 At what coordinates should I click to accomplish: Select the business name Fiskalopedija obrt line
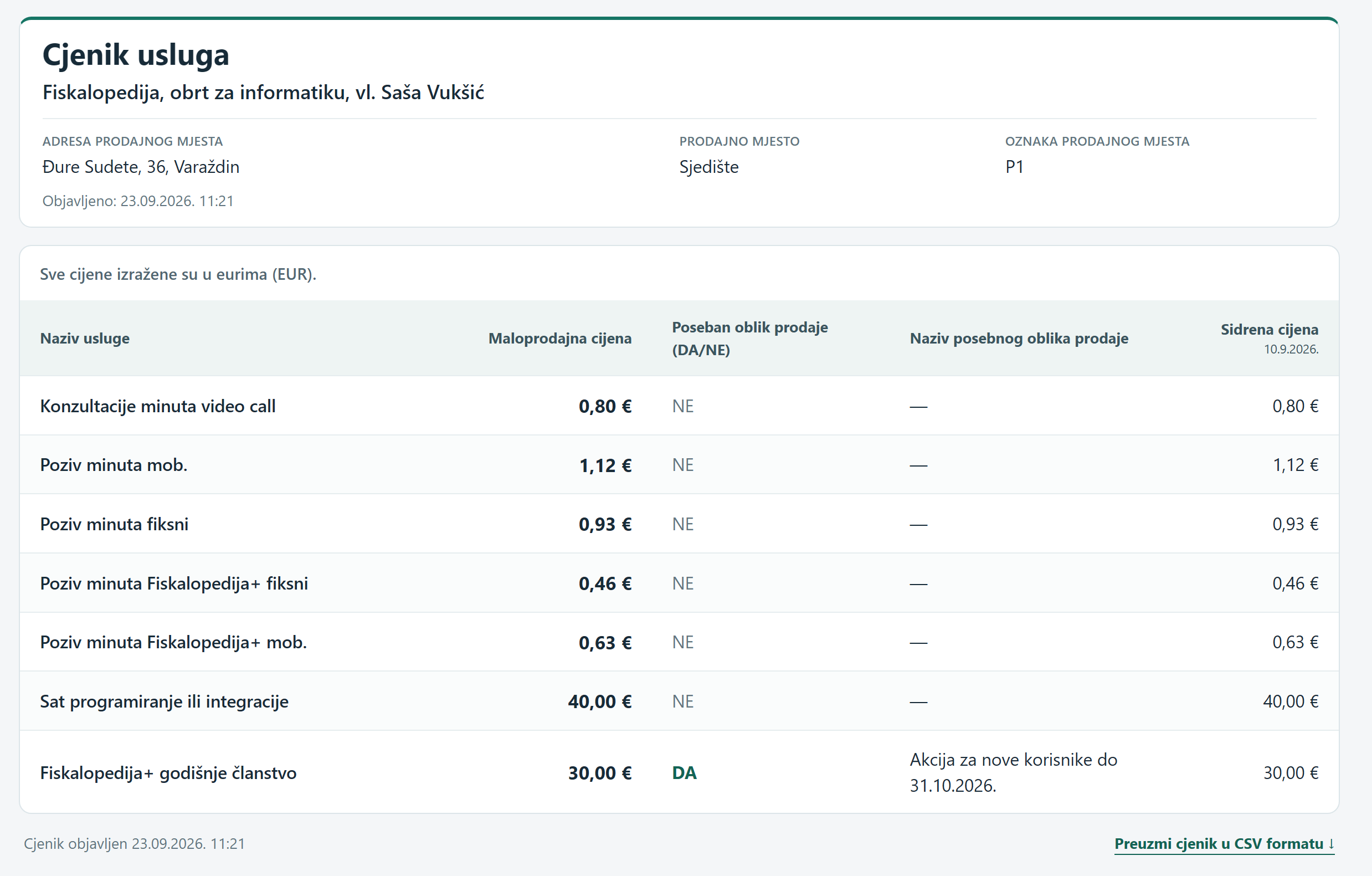tap(263, 93)
